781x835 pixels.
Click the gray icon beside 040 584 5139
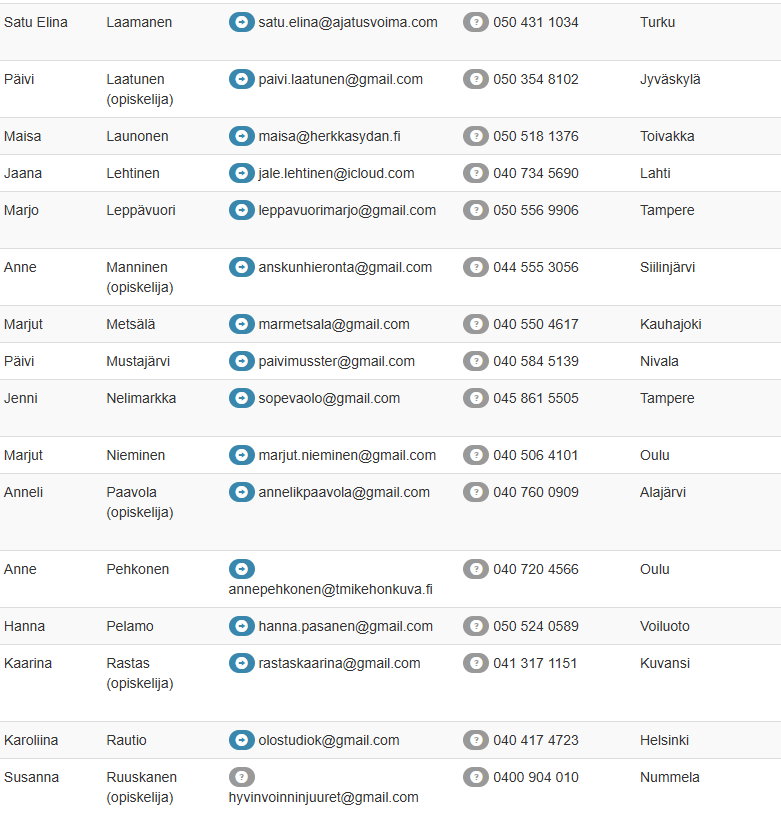pyautogui.click(x=476, y=361)
